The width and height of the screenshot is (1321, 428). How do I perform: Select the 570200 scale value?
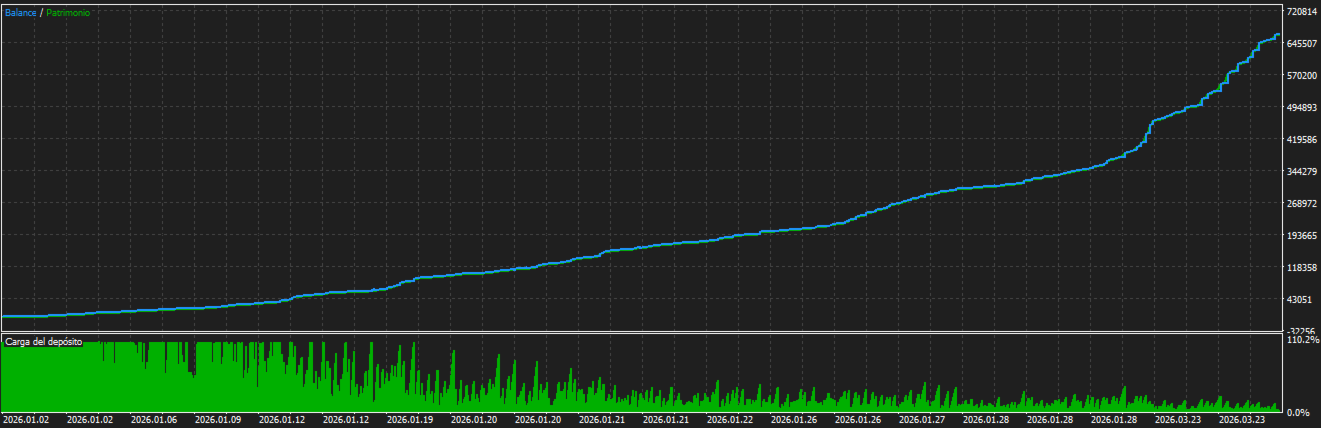coord(1302,76)
